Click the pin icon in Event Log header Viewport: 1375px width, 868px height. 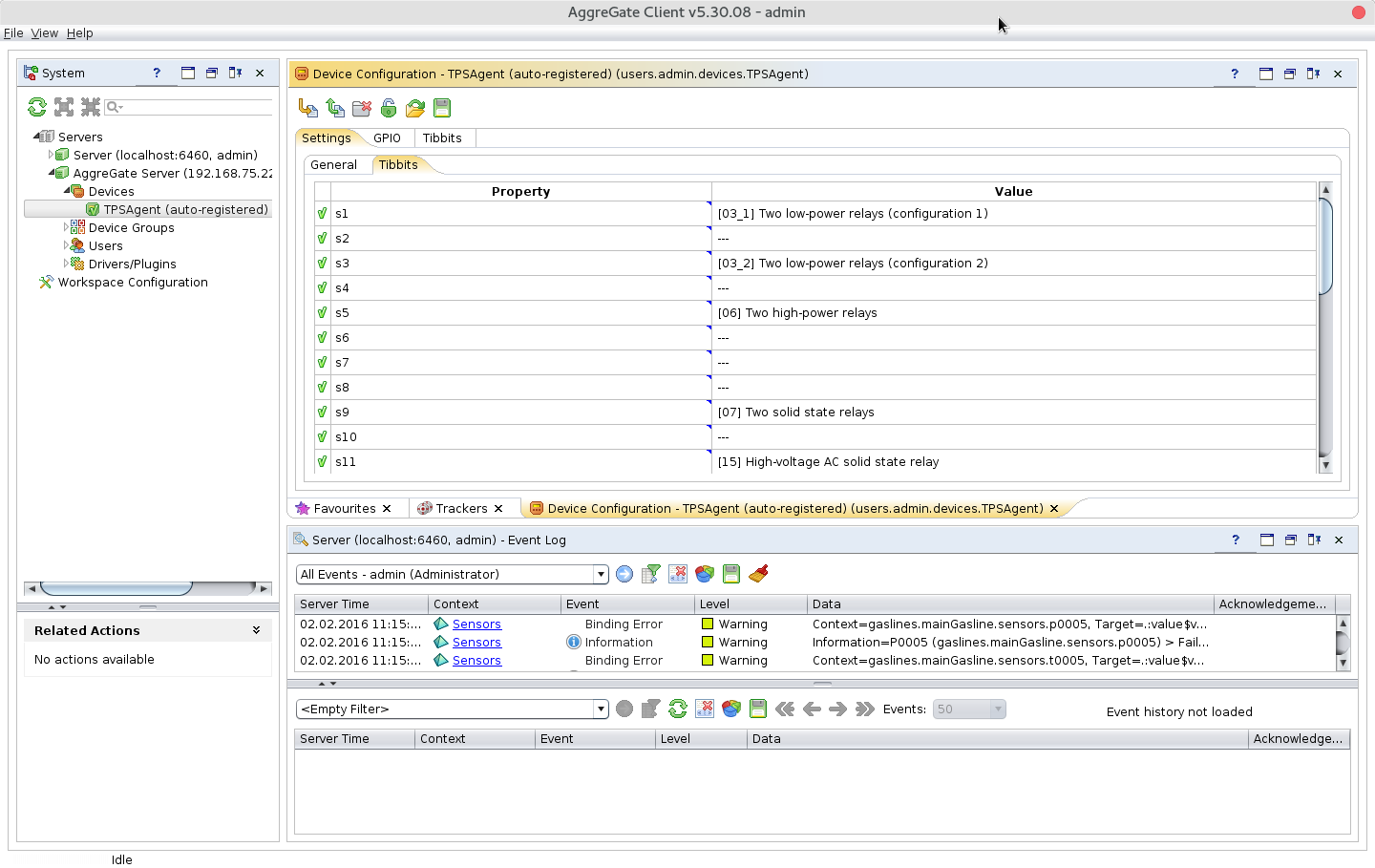pyautogui.click(x=1315, y=540)
